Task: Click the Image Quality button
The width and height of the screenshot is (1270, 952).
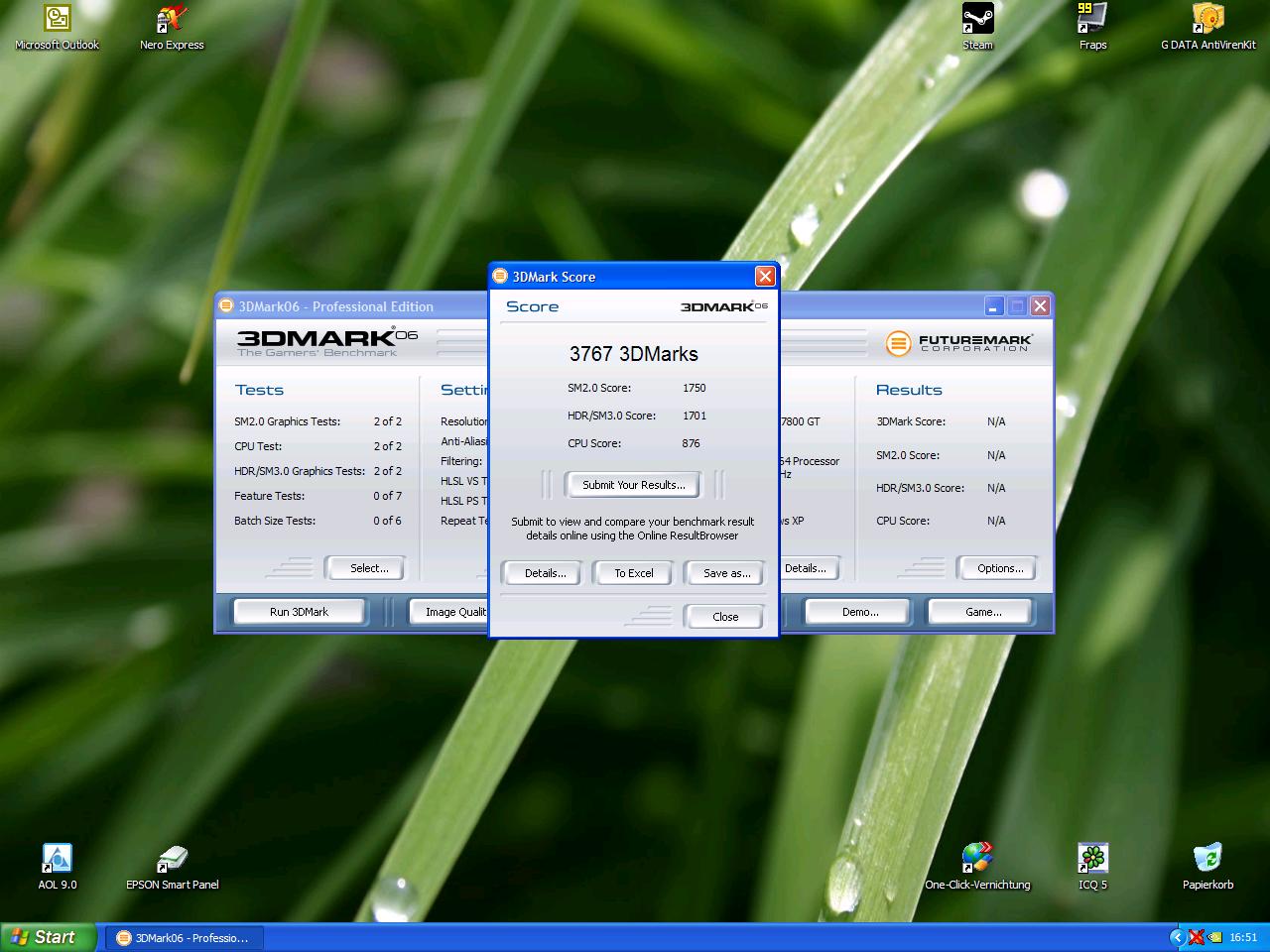Action: [x=448, y=612]
